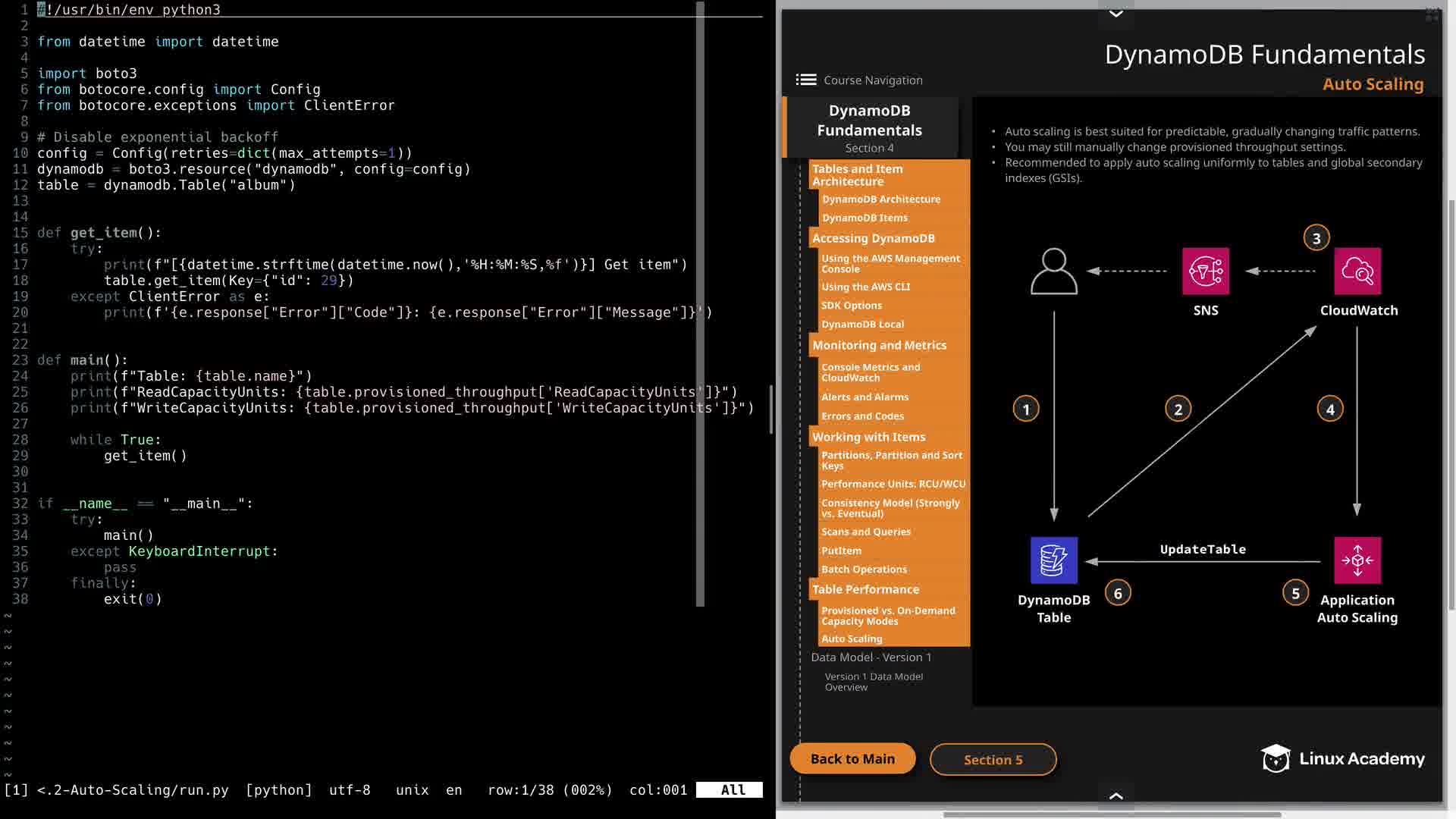Open the Data Model - Version 1 section
Viewport: 1456px width, 819px height.
[x=871, y=657]
